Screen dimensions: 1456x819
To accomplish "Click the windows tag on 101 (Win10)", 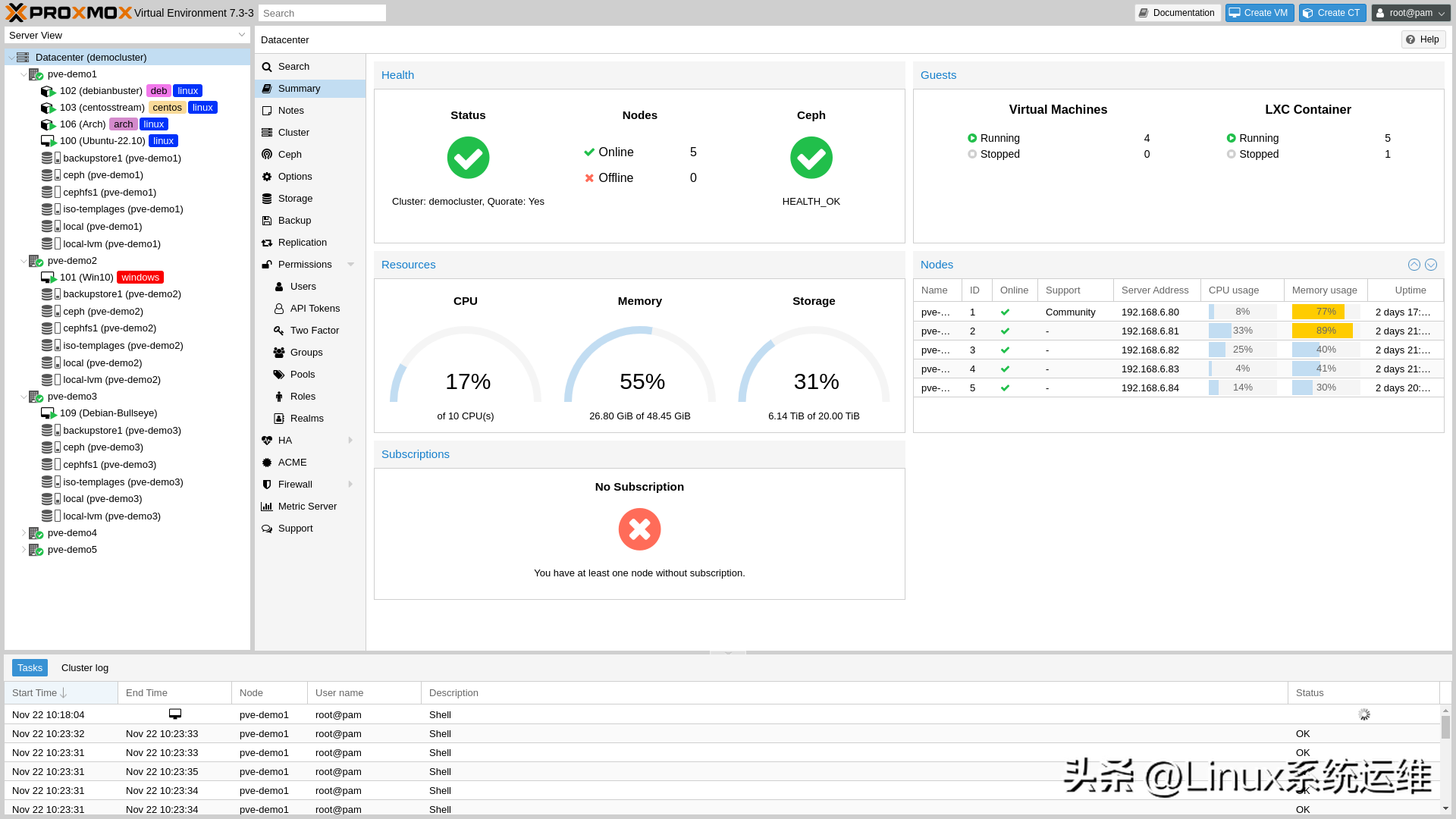I will tap(140, 278).
